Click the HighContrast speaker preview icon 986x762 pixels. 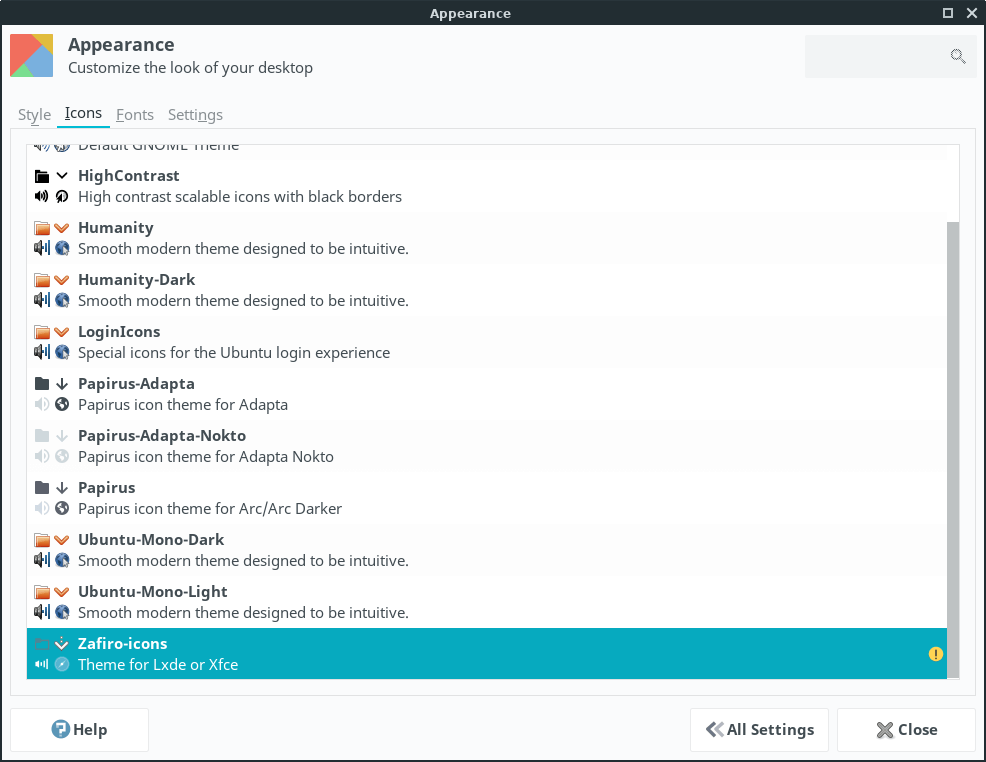42,196
